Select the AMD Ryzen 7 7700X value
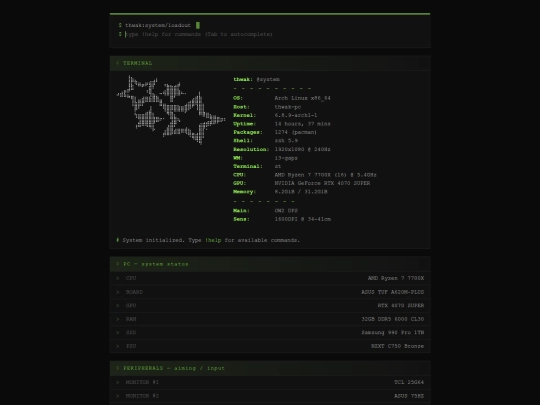The width and height of the screenshot is (540, 405). pyautogui.click(x=396, y=278)
